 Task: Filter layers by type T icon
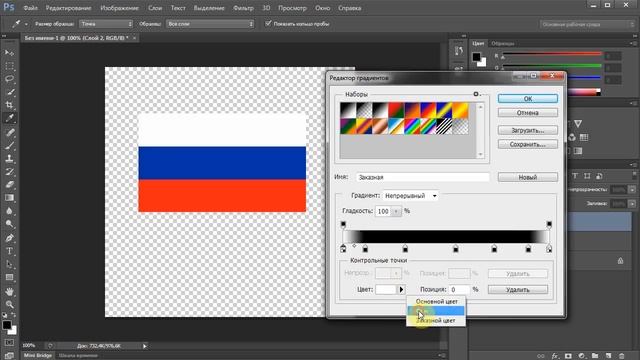click(x=575, y=176)
